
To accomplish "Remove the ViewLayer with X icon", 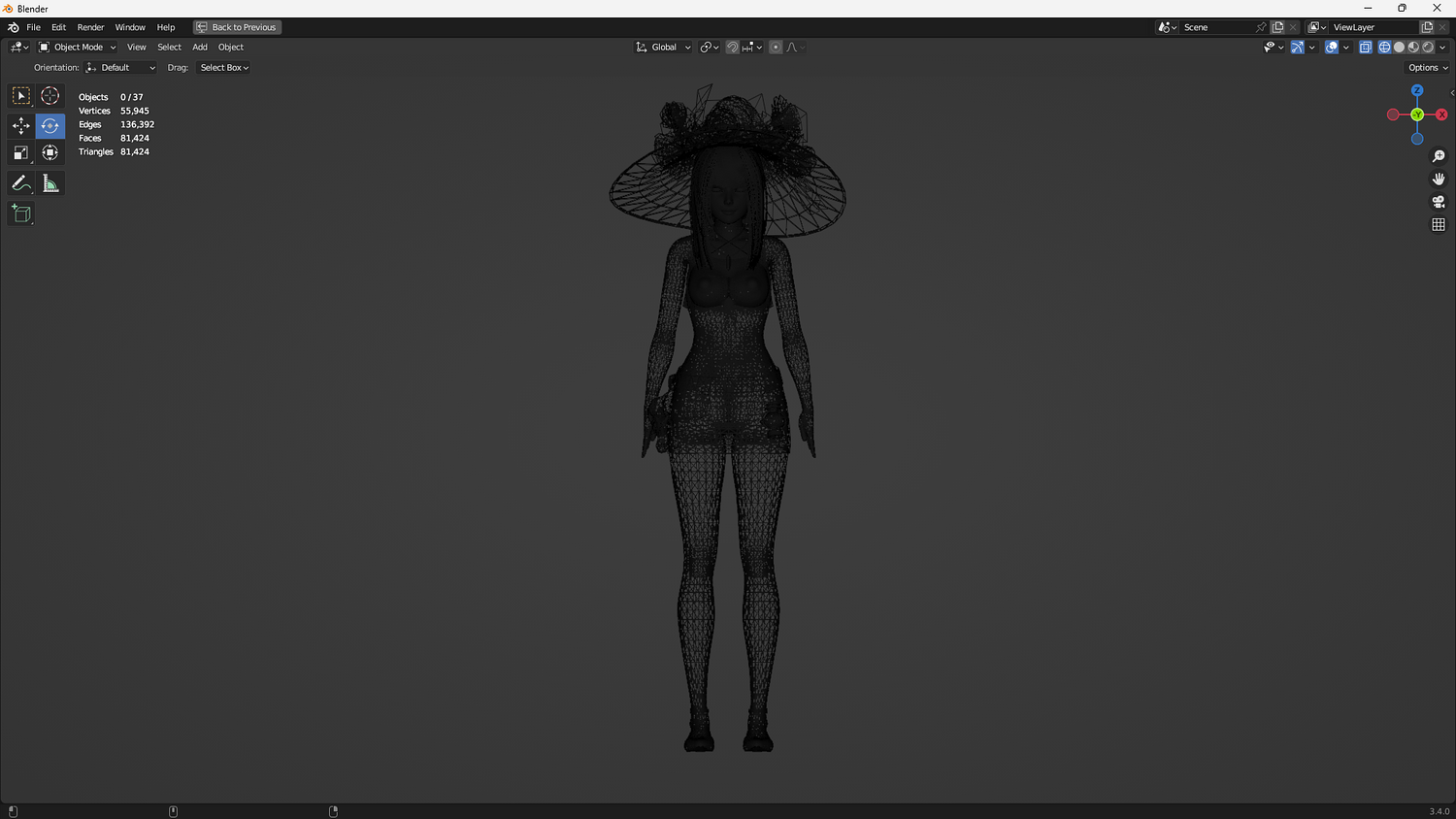I will pyautogui.click(x=1442, y=27).
